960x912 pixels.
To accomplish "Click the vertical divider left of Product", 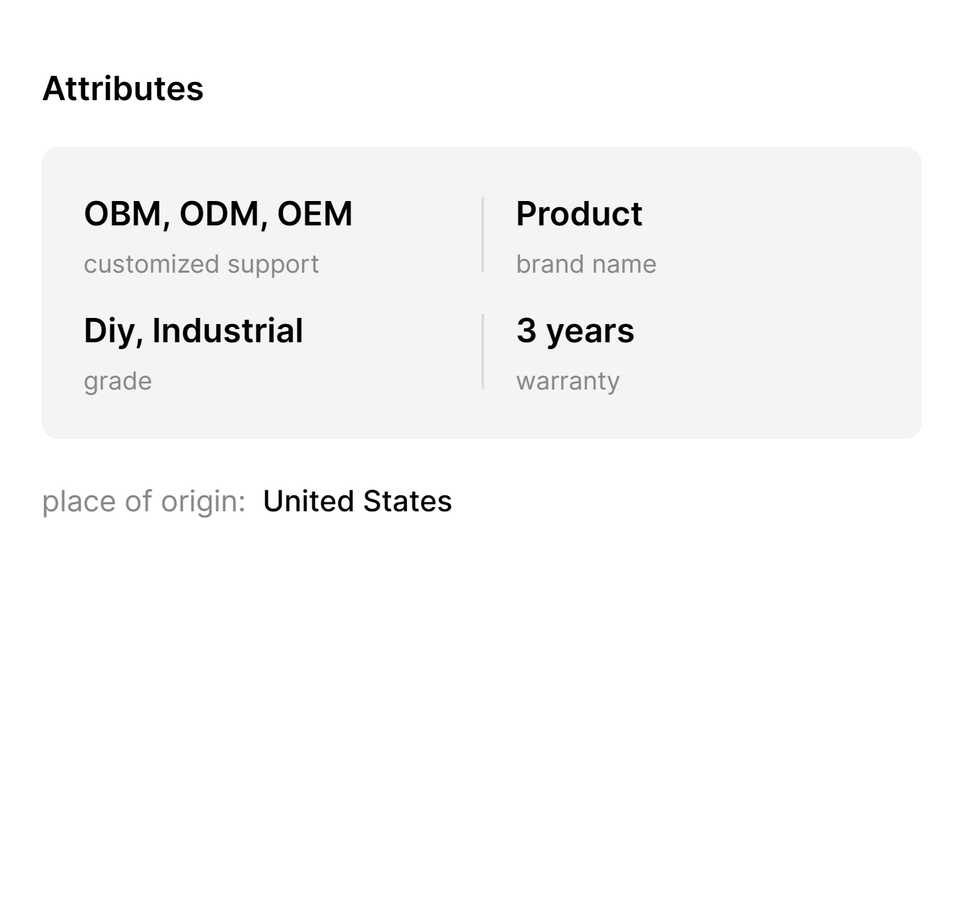I will click(x=483, y=234).
